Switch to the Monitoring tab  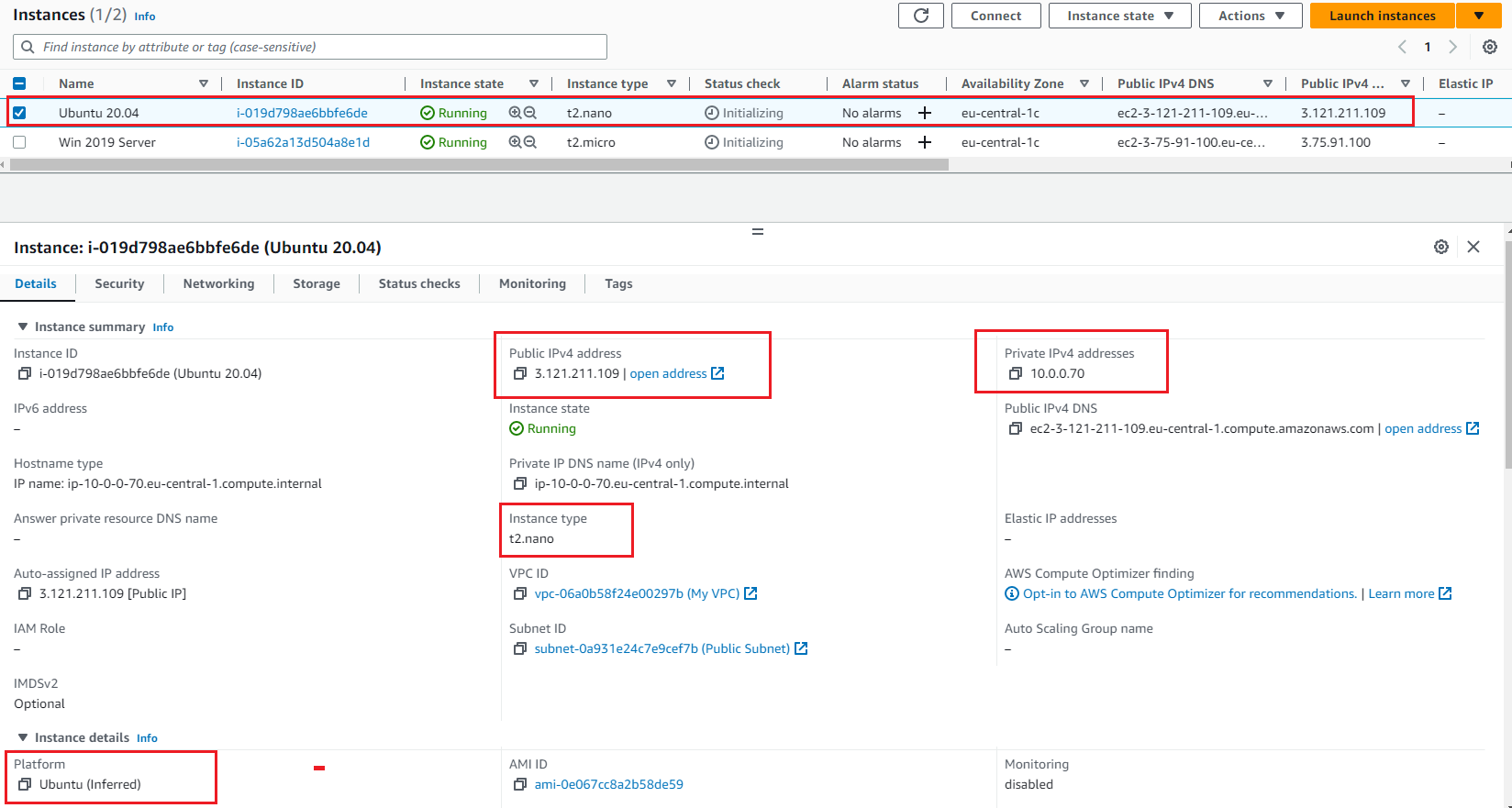click(532, 283)
